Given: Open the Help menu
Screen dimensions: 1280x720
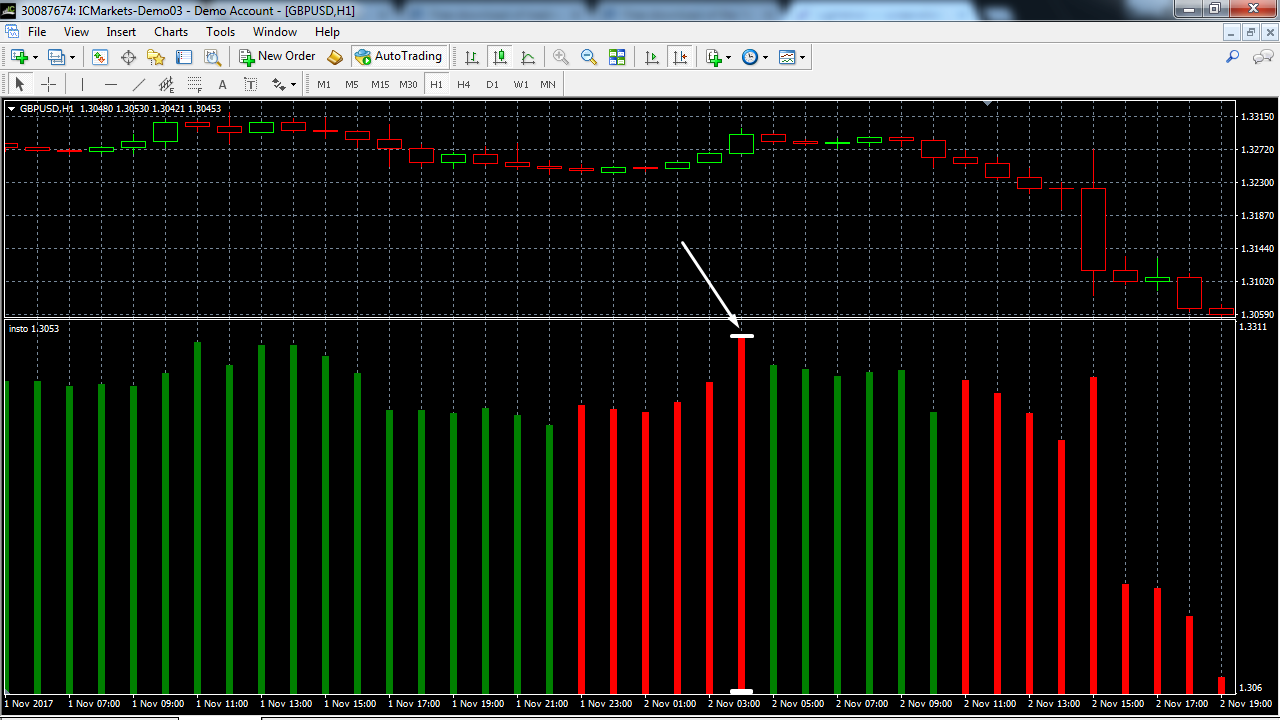Looking at the screenshot, I should pyautogui.click(x=327, y=32).
